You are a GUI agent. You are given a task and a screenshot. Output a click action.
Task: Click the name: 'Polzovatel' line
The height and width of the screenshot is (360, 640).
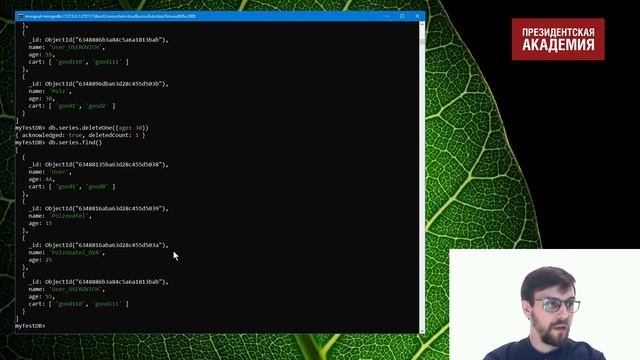[60, 216]
